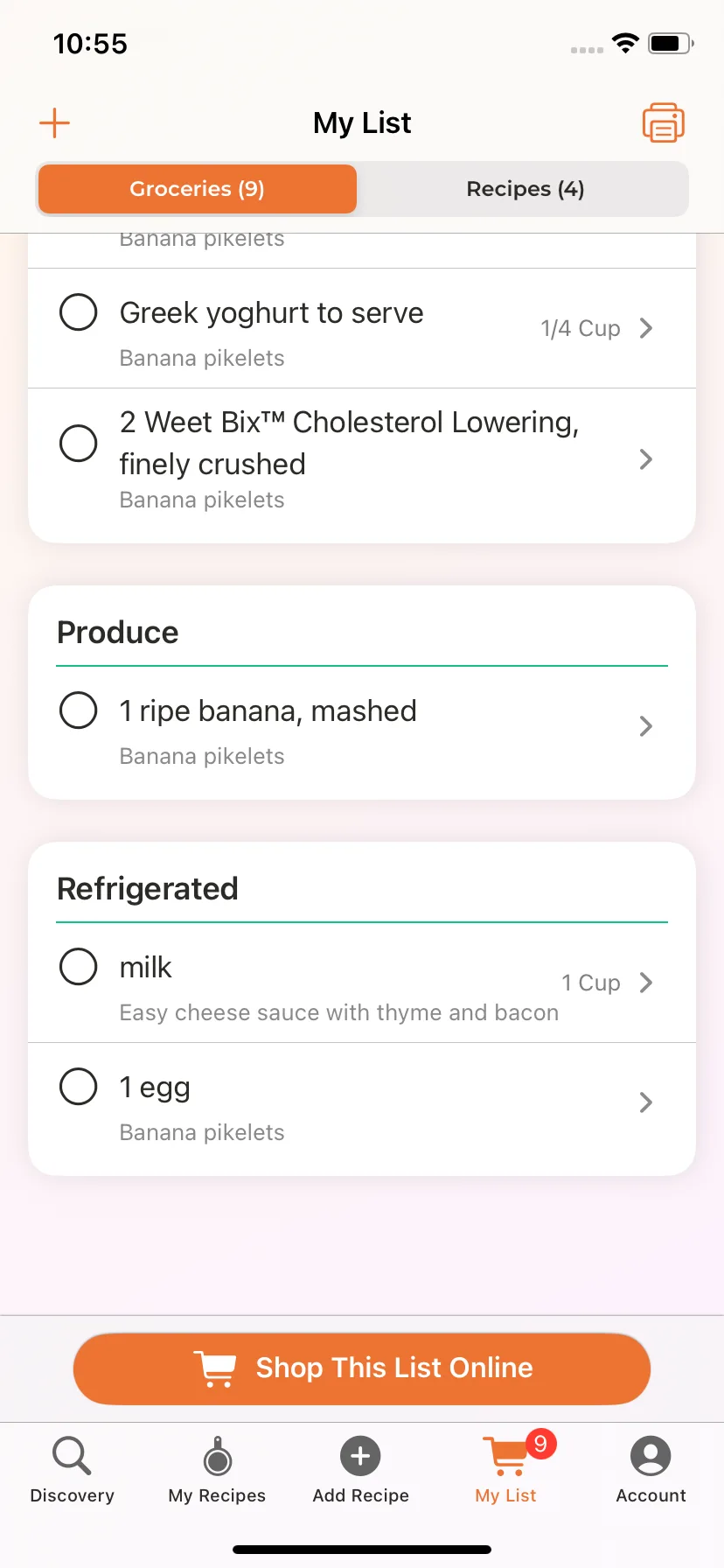Check off Greek yoghurt to serve
The width and height of the screenshot is (724, 1568).
coord(78,311)
